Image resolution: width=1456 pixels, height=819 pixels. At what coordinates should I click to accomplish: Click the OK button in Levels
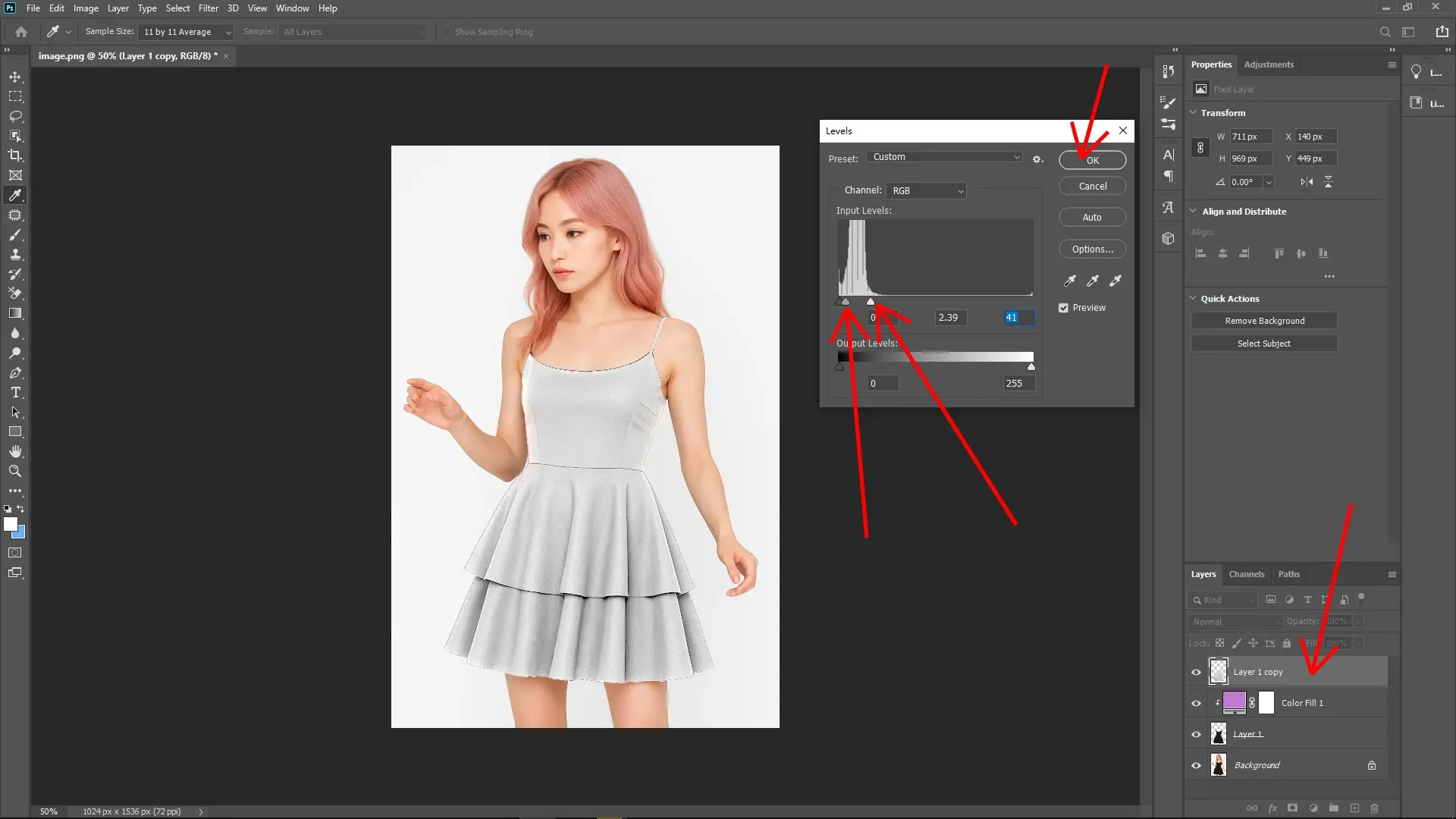coord(1092,160)
